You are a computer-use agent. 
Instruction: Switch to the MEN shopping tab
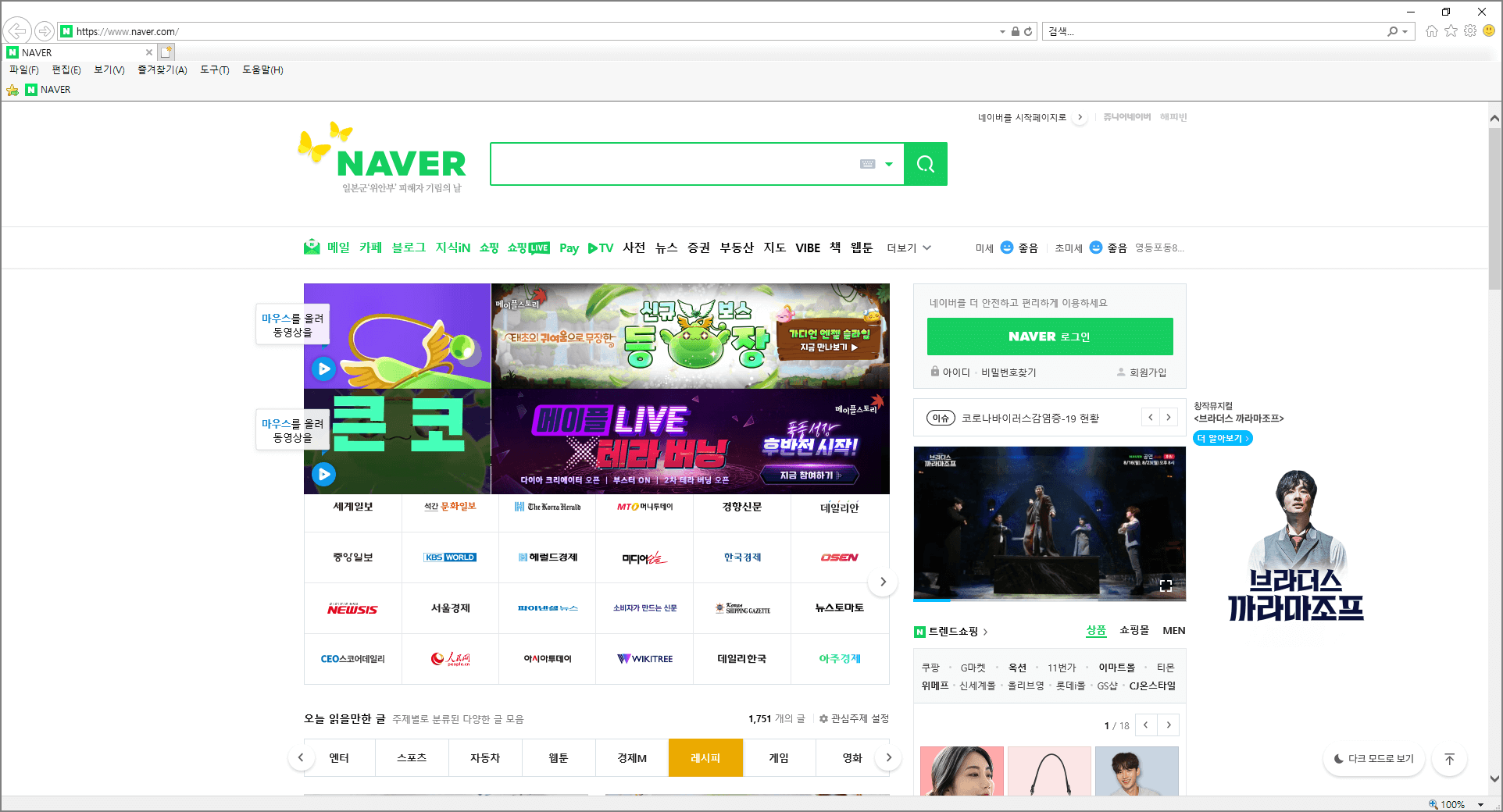click(1173, 630)
